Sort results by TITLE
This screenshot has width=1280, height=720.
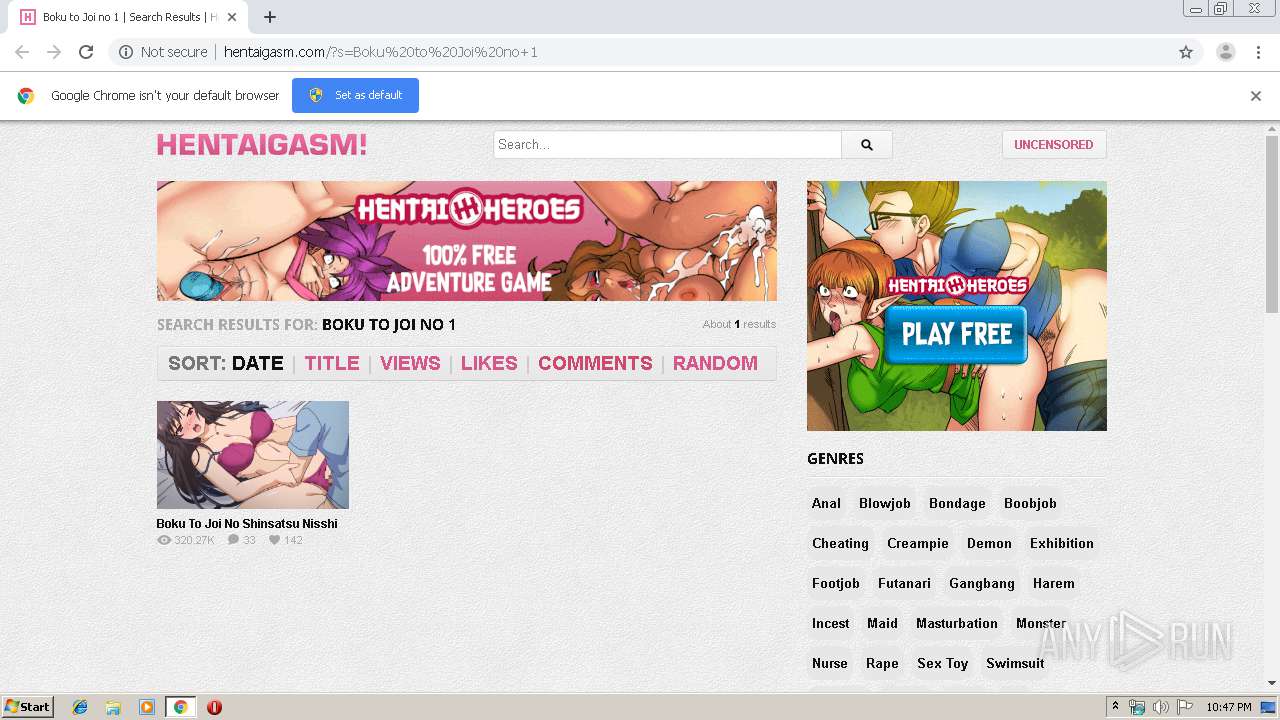tap(332, 363)
